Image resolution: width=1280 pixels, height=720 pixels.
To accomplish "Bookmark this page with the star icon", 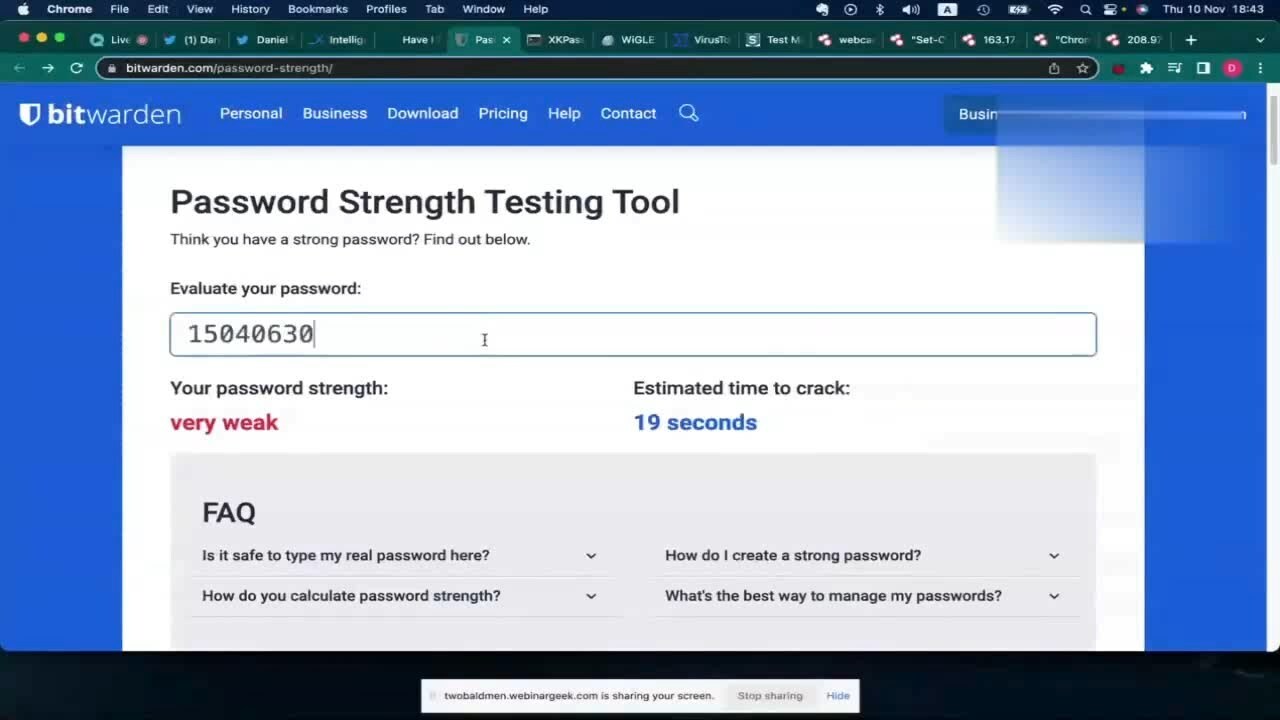I will click(x=1082, y=68).
